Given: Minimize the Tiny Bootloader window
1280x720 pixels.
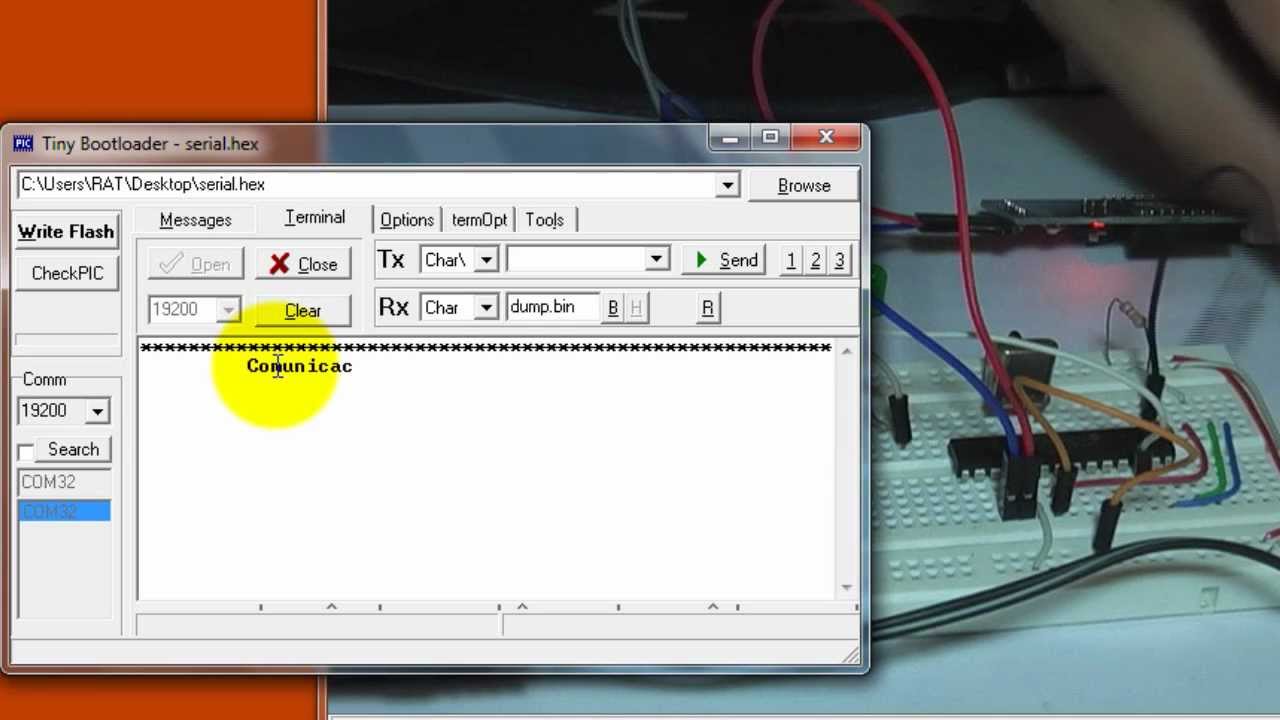Looking at the screenshot, I should [x=730, y=137].
